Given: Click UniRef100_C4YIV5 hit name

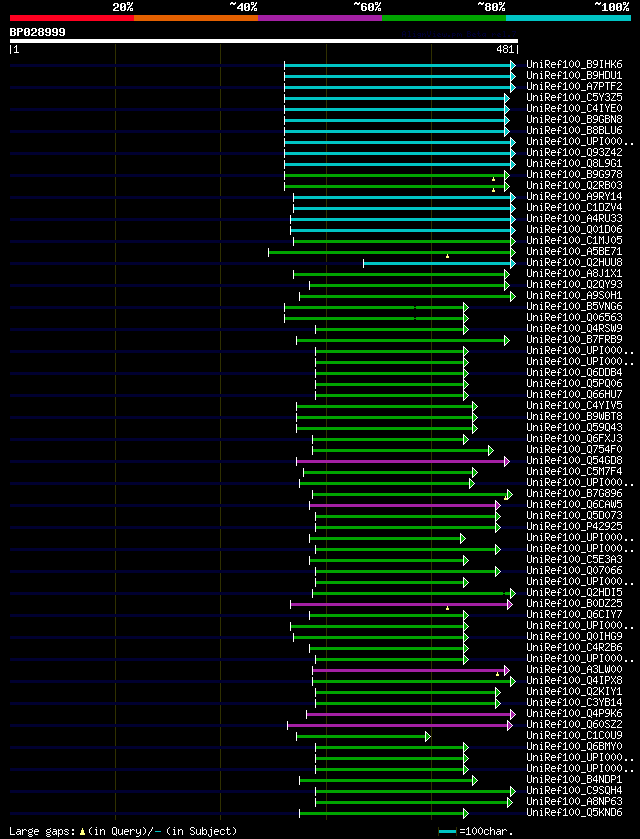Looking at the screenshot, I should 574,406.
